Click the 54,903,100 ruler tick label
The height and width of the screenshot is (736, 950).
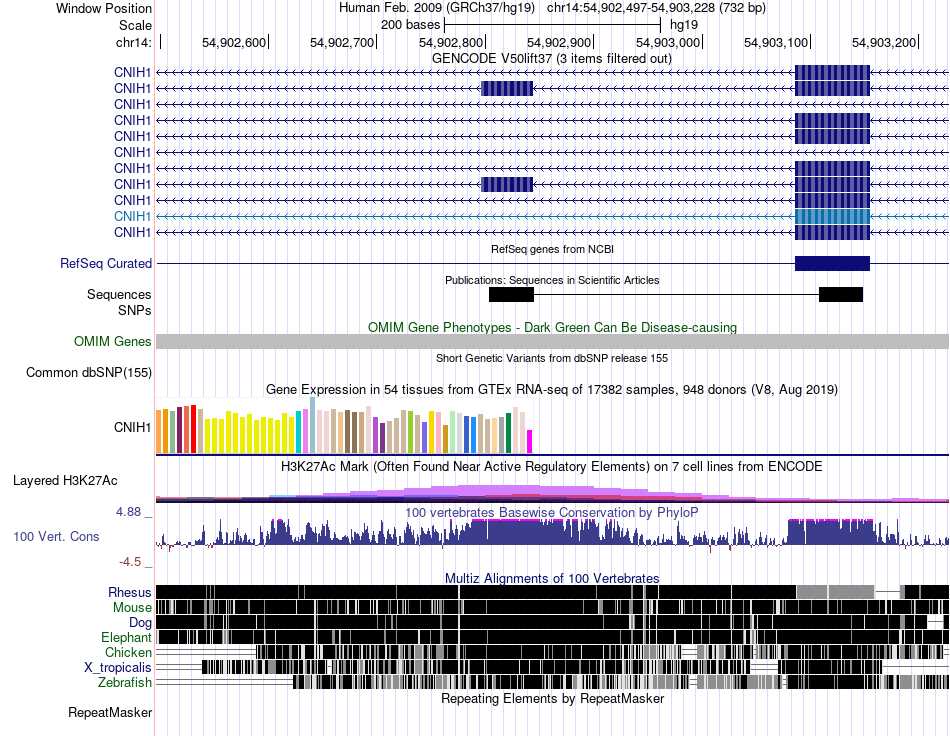click(x=776, y=42)
